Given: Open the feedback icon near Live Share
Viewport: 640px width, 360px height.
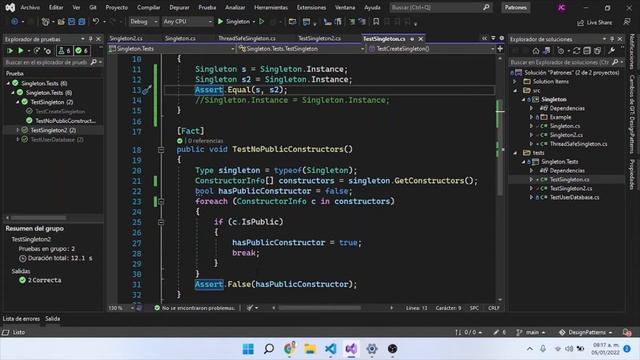Looking at the screenshot, I should coord(627,22).
